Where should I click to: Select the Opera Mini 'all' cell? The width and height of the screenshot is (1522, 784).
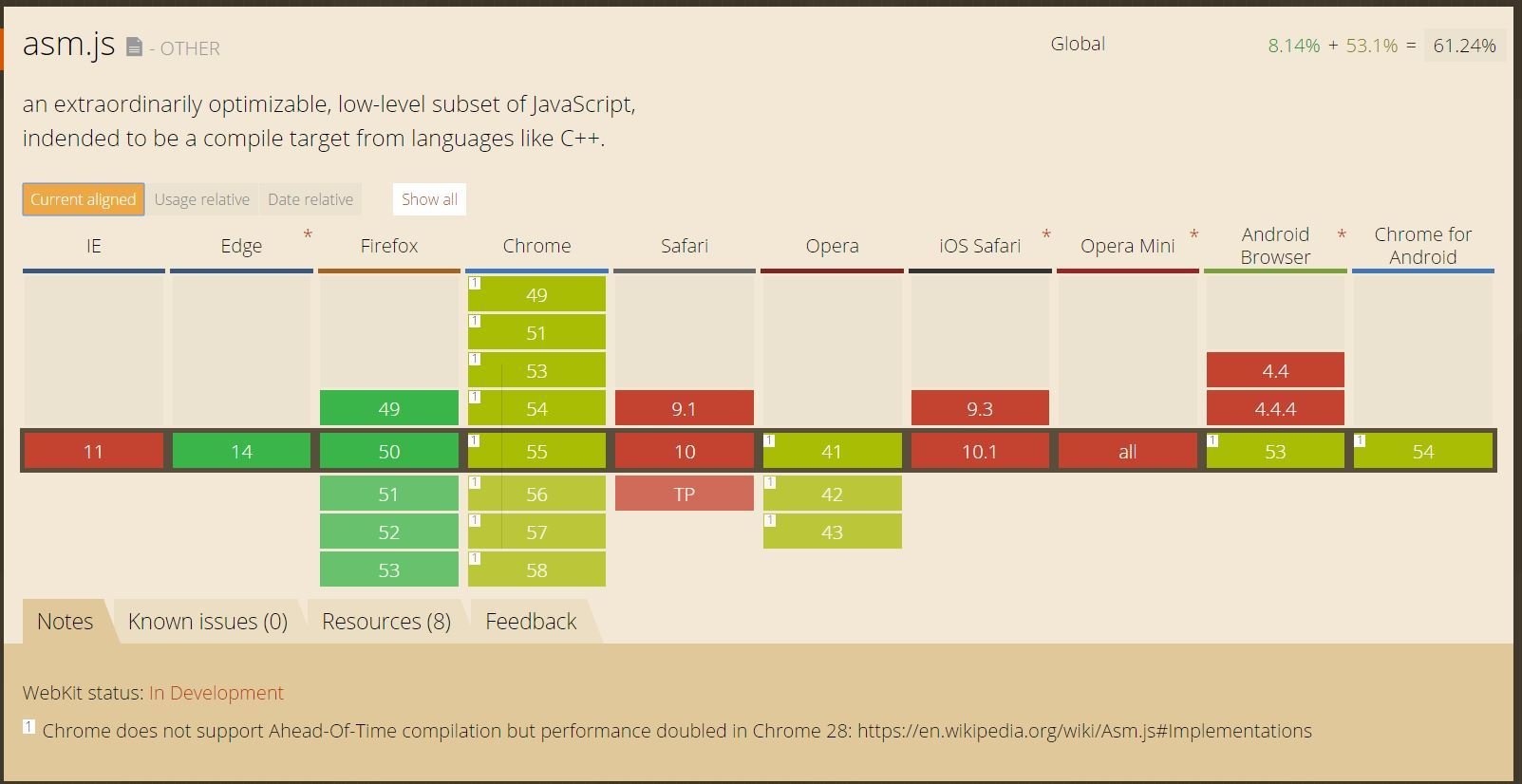[x=1128, y=451]
